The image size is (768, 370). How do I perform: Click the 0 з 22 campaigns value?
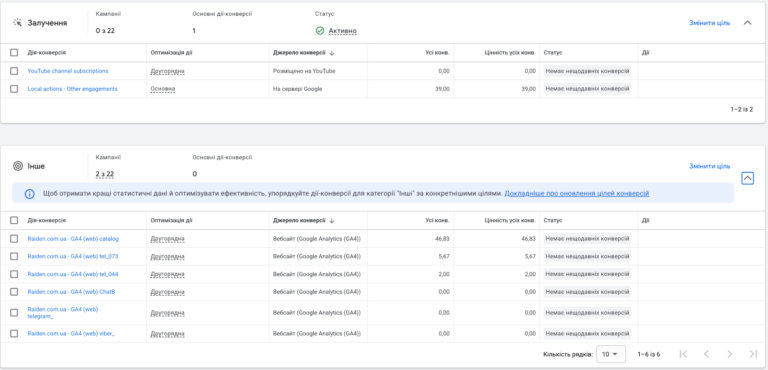tap(105, 31)
